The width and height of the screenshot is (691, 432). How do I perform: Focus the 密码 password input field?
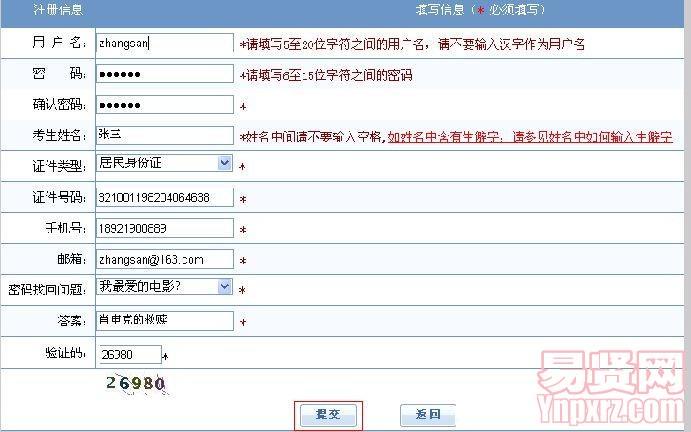[x=165, y=74]
